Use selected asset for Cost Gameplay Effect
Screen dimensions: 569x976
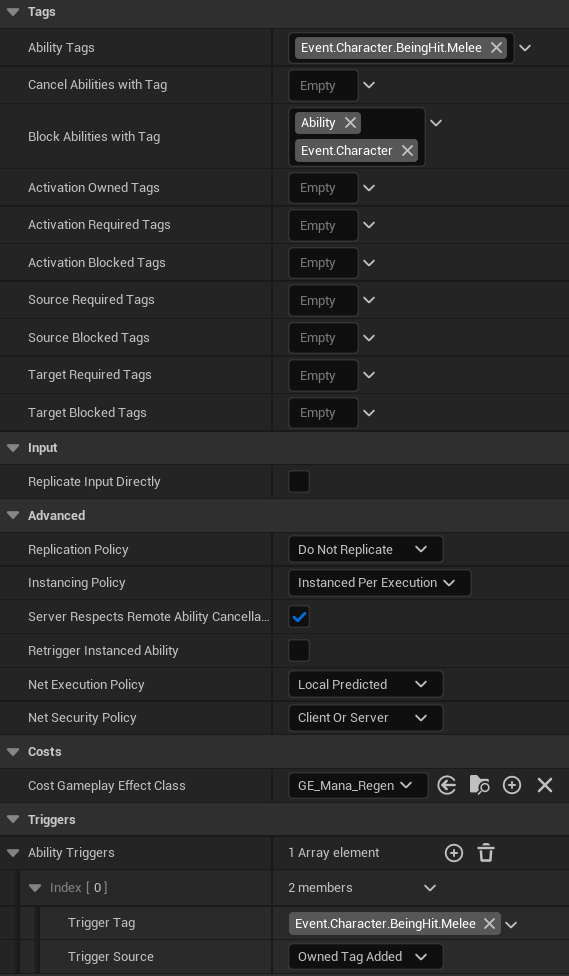point(447,786)
